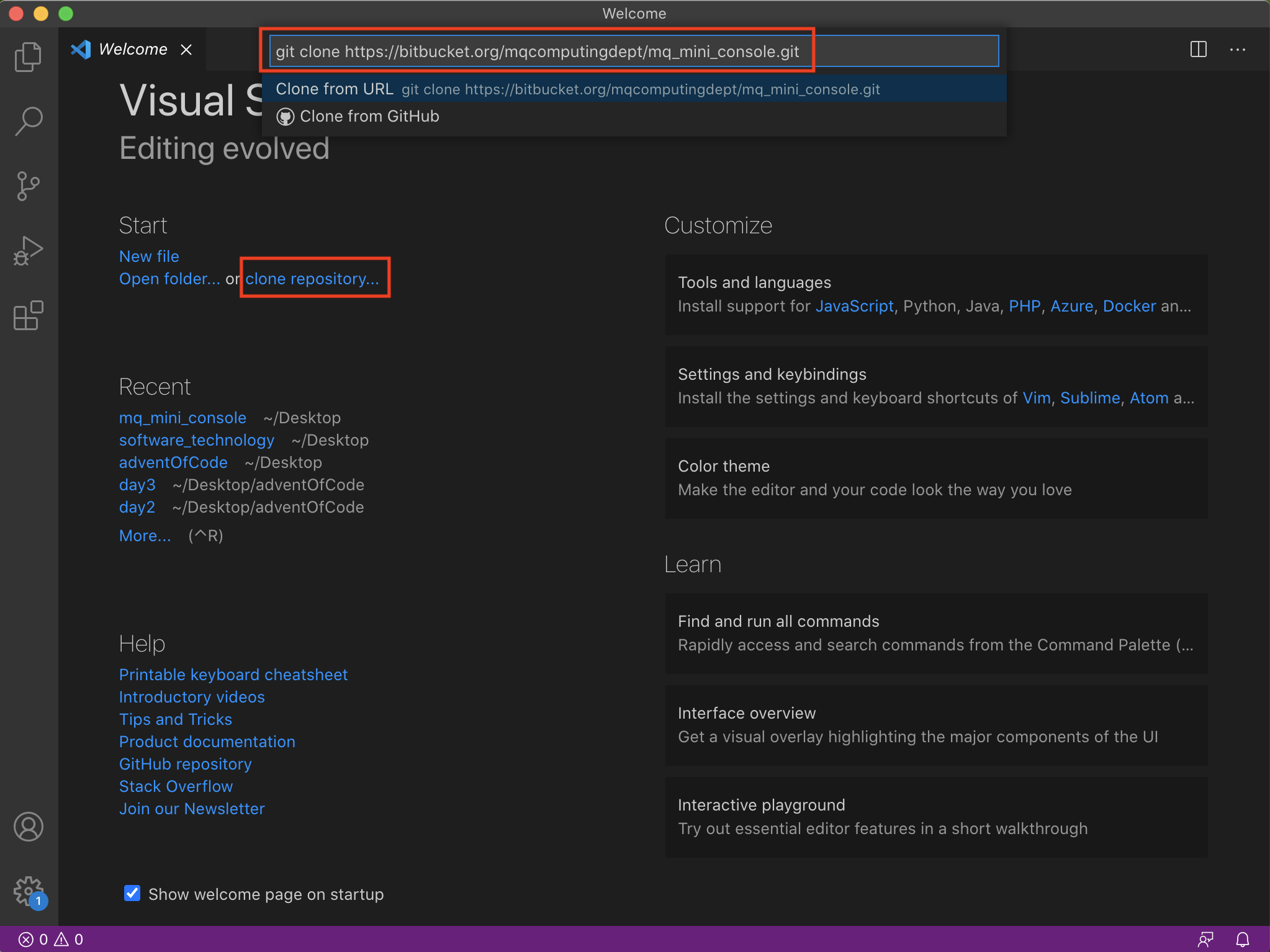Open Tips and Tricks link
Screen dimensions: 1270x952
click(x=176, y=719)
